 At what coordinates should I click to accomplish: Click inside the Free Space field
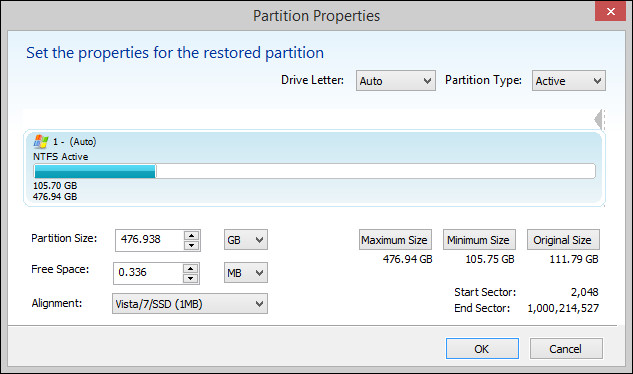148,273
